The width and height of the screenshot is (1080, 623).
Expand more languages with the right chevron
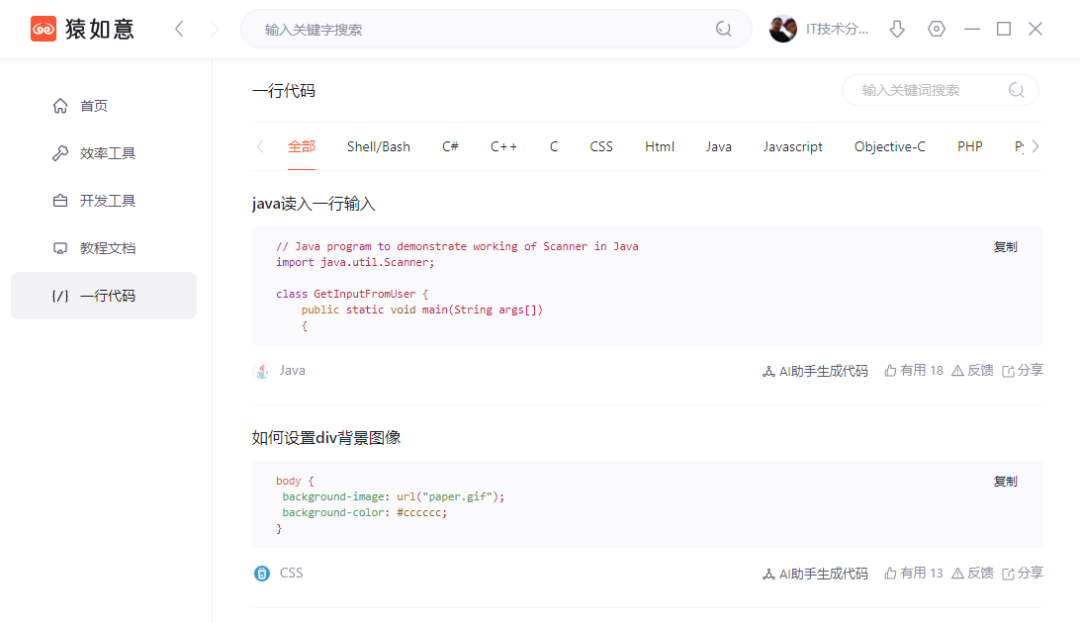1037,146
